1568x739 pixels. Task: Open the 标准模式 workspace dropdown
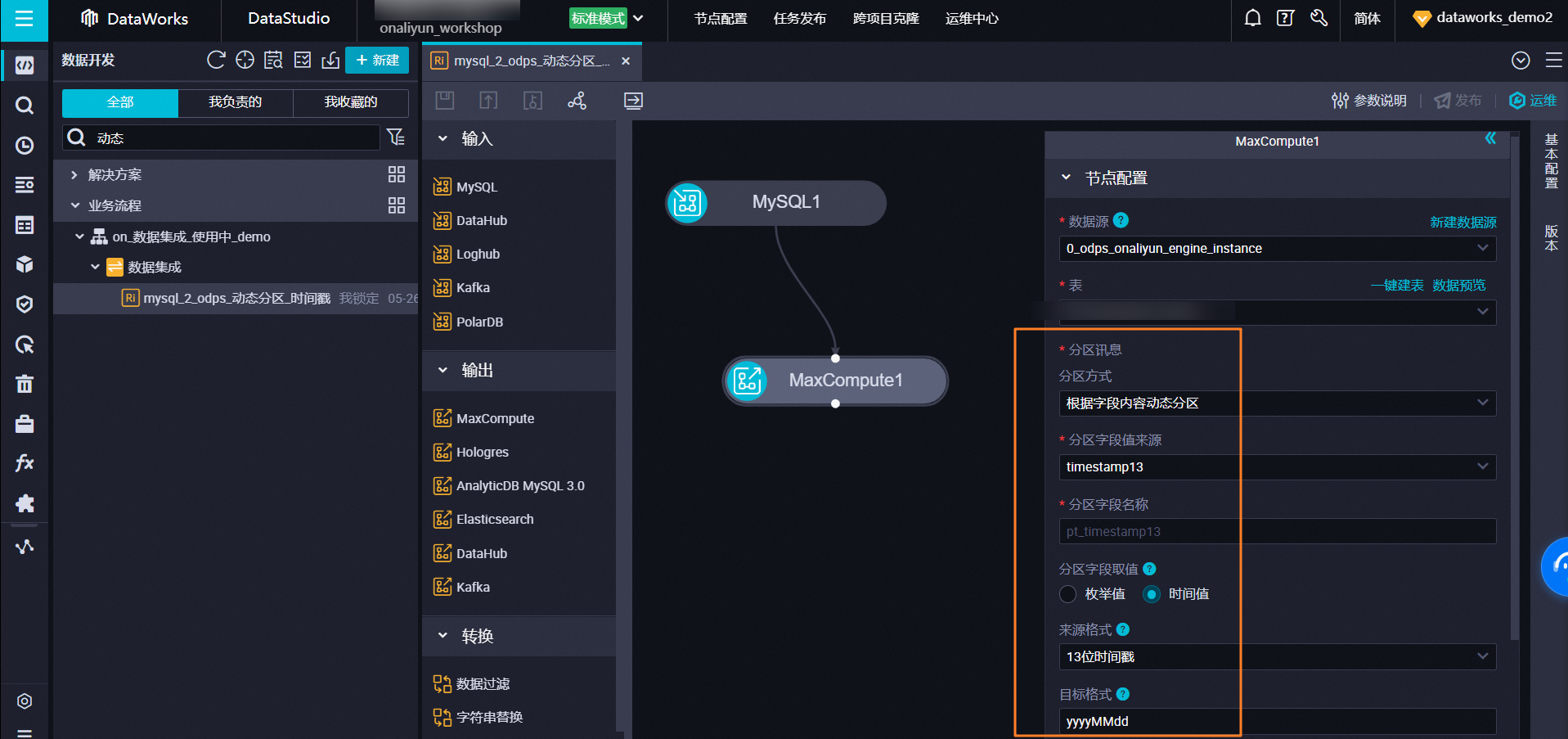point(607,18)
